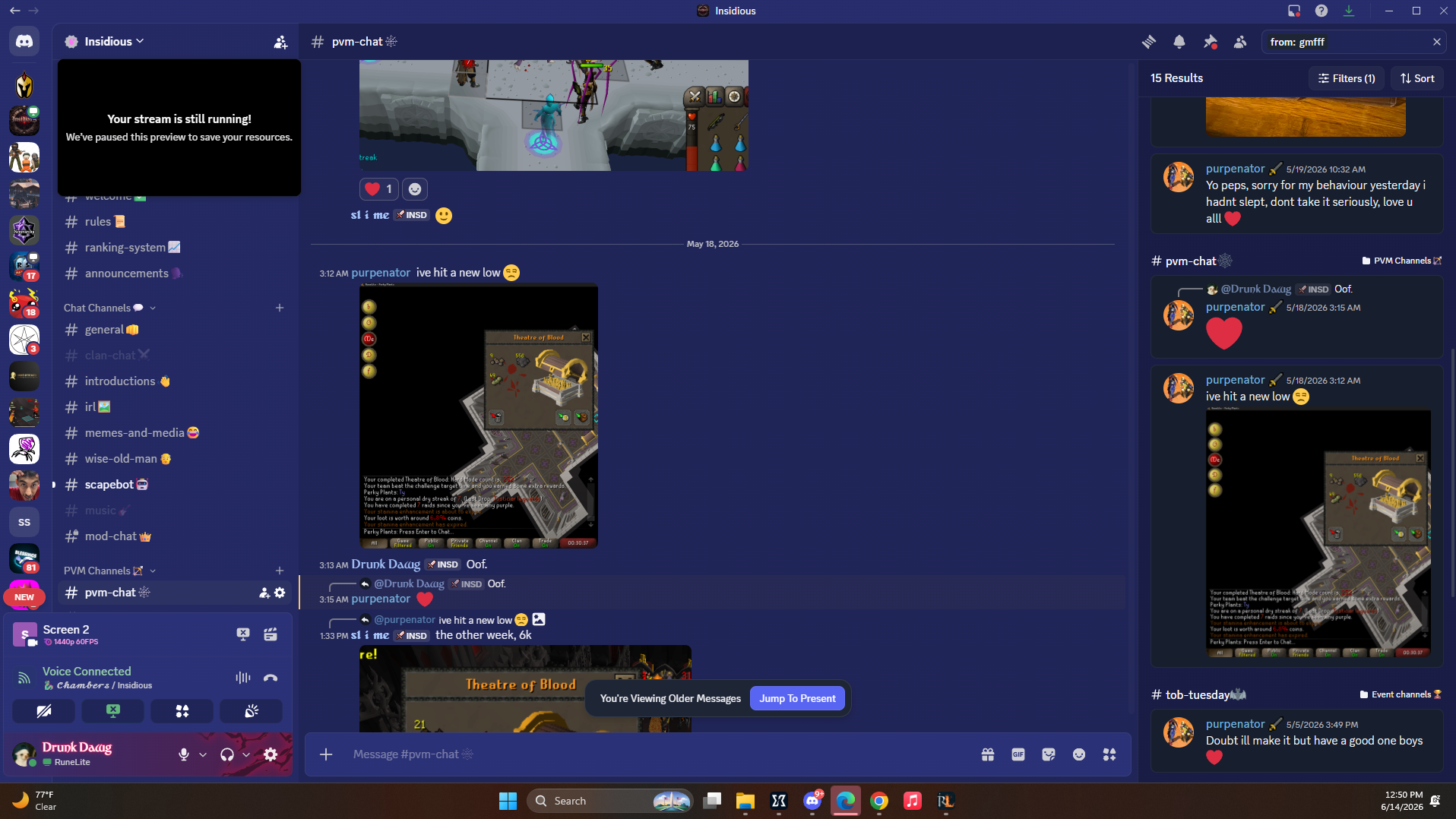This screenshot has height=819, width=1456.
Task: Open the rules channel
Action: coord(174,222)
